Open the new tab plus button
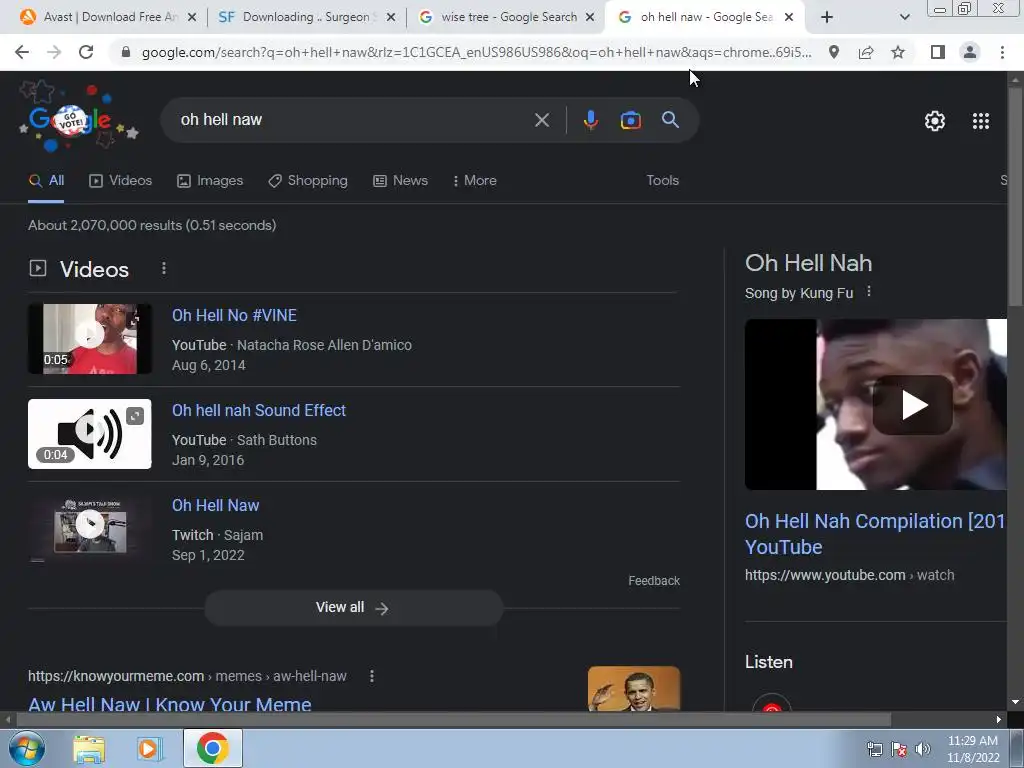This screenshot has height=768, width=1024. [827, 17]
